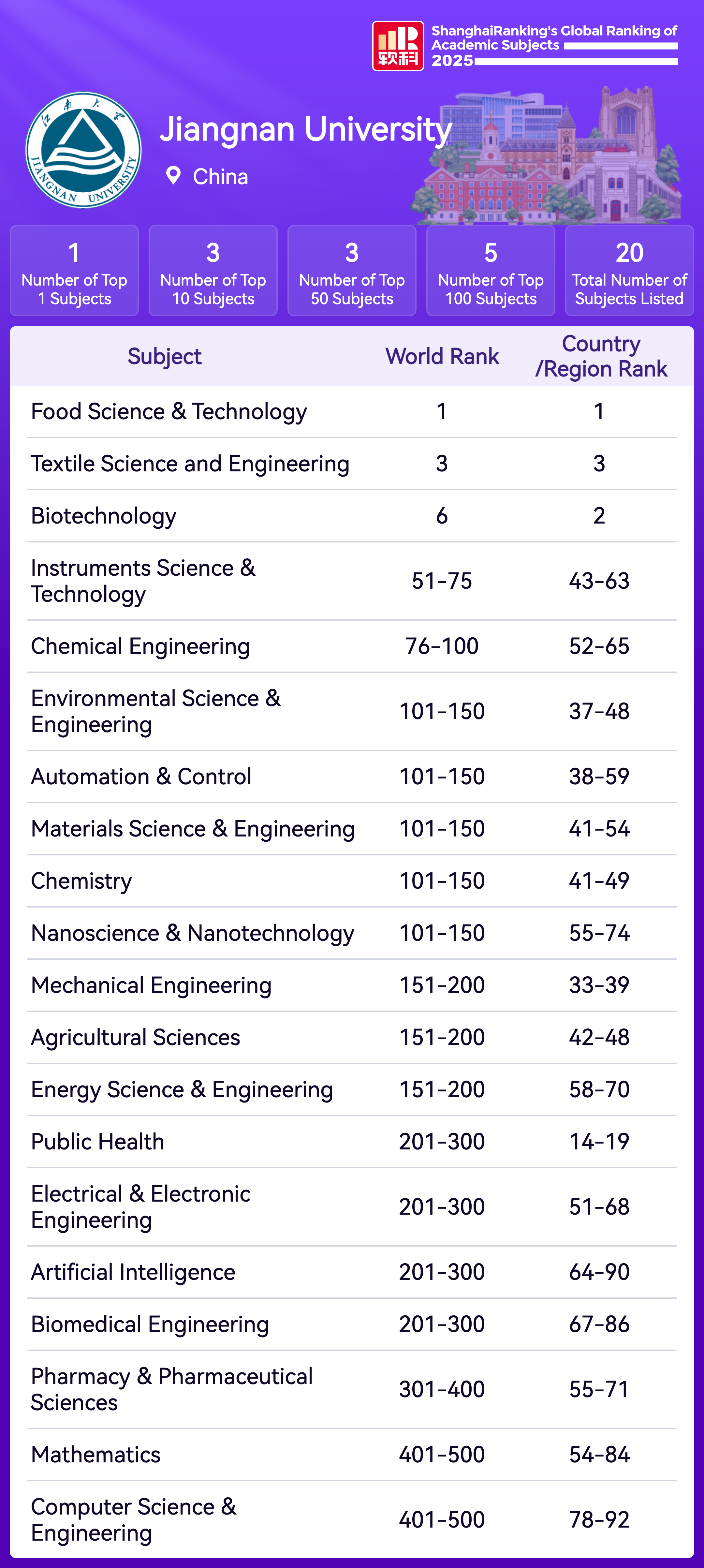Screen dimensions: 704x1568
Task: Click the location pin icon beside China
Action: pos(173,176)
